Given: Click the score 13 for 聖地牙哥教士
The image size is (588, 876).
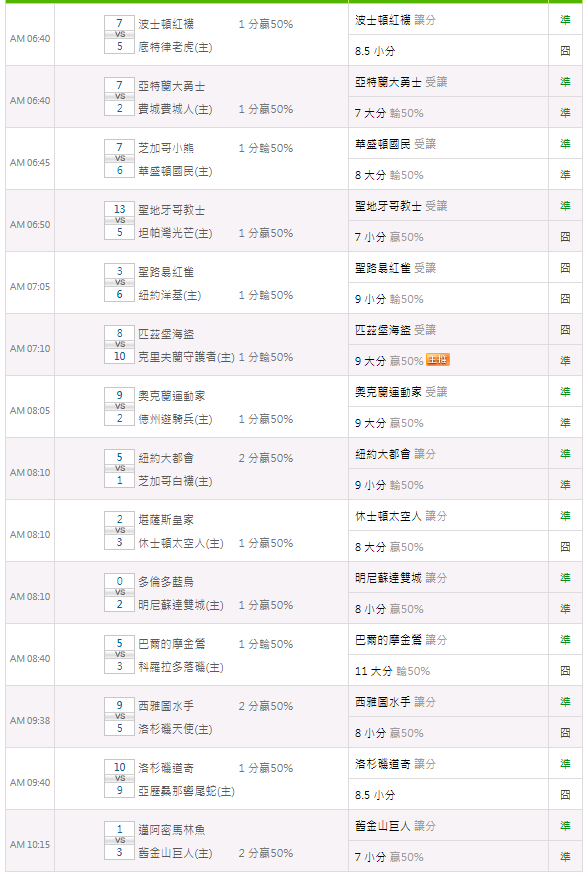Looking at the screenshot, I should [120, 209].
